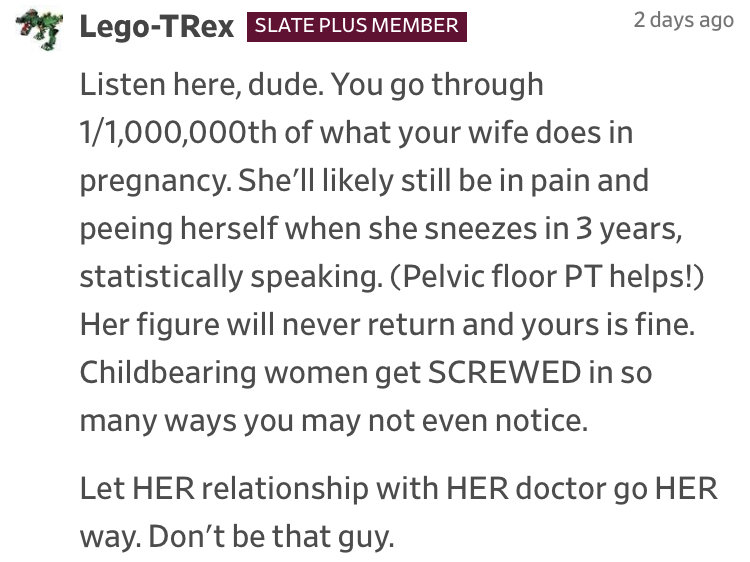Open the Lego-TRex dinosaur avatar
The image size is (750, 562).
40,30
